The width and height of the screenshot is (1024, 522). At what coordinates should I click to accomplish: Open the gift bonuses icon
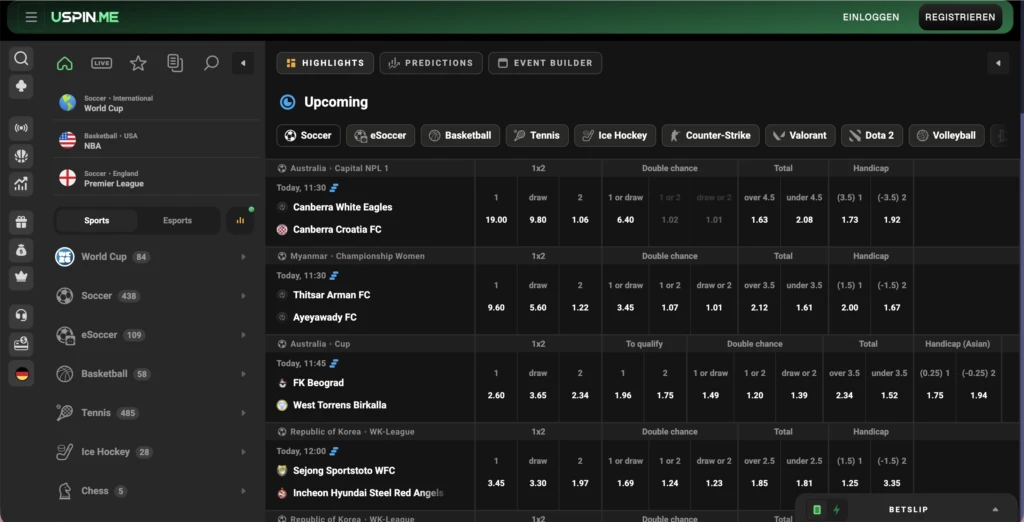[21, 222]
